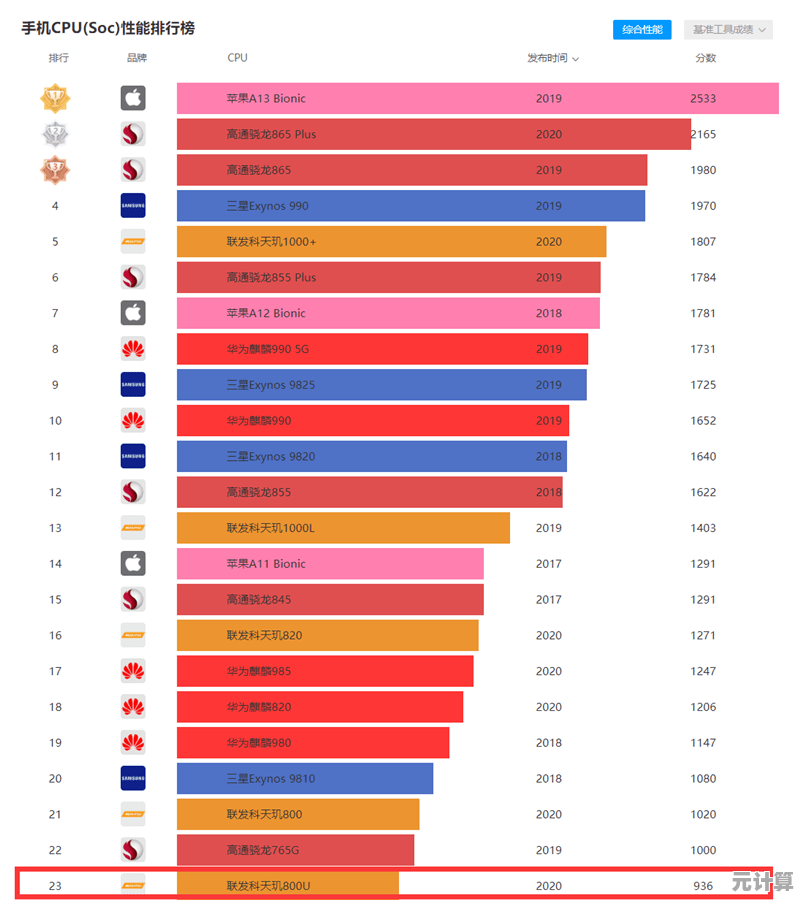
Task: Select the 综合性能 blue tab
Action: [642, 29]
